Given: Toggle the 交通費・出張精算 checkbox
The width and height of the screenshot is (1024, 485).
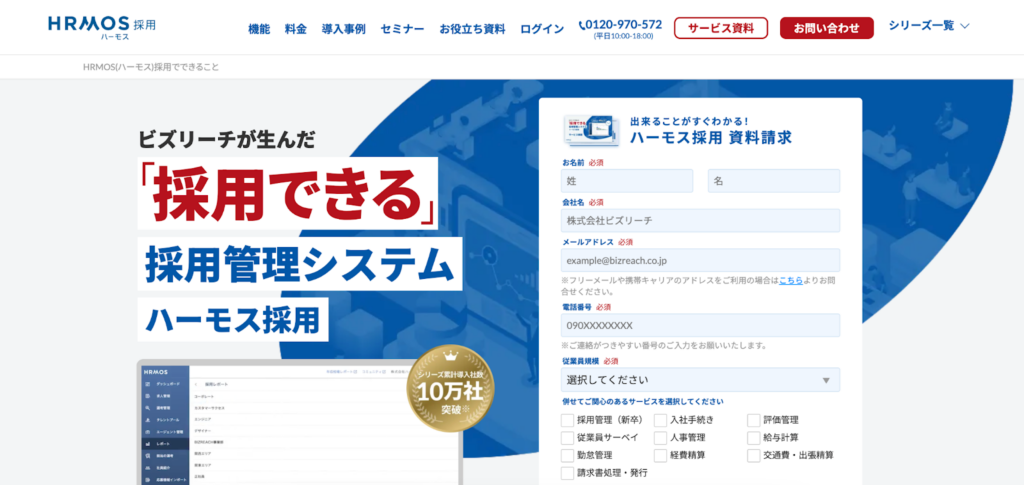Looking at the screenshot, I should [x=753, y=456].
